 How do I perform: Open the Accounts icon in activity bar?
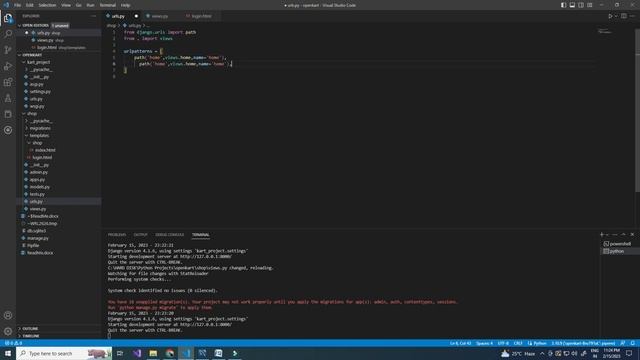point(8,315)
